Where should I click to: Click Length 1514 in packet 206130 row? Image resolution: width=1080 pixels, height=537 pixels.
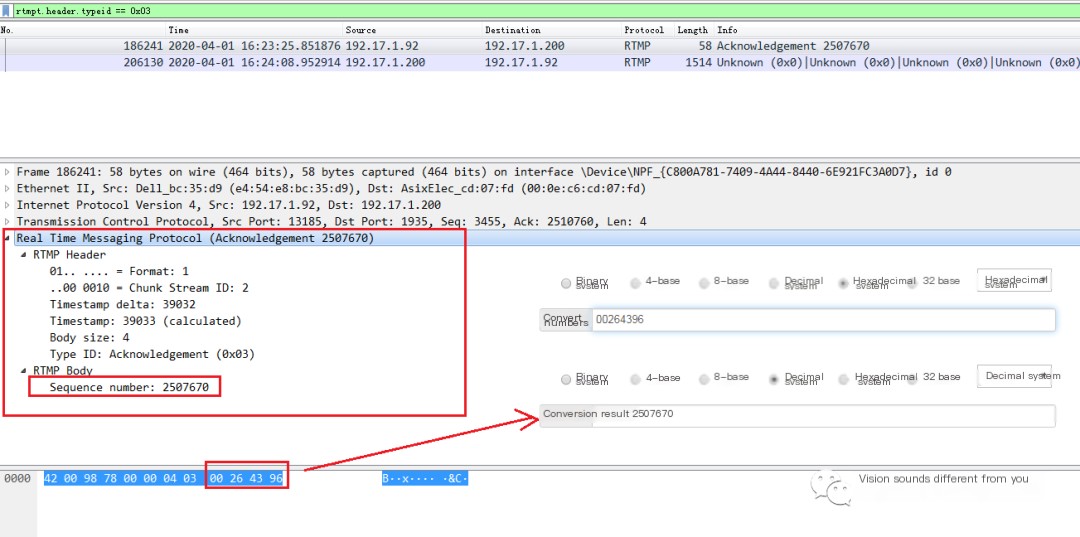pyautogui.click(x=696, y=63)
